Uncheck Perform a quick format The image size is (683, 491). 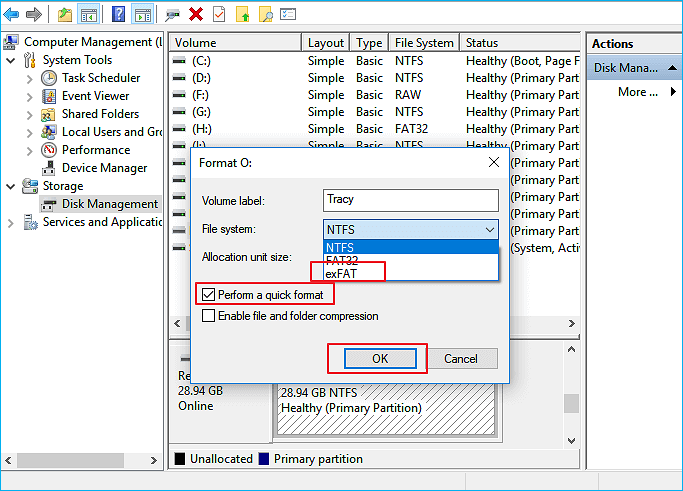coord(208,295)
